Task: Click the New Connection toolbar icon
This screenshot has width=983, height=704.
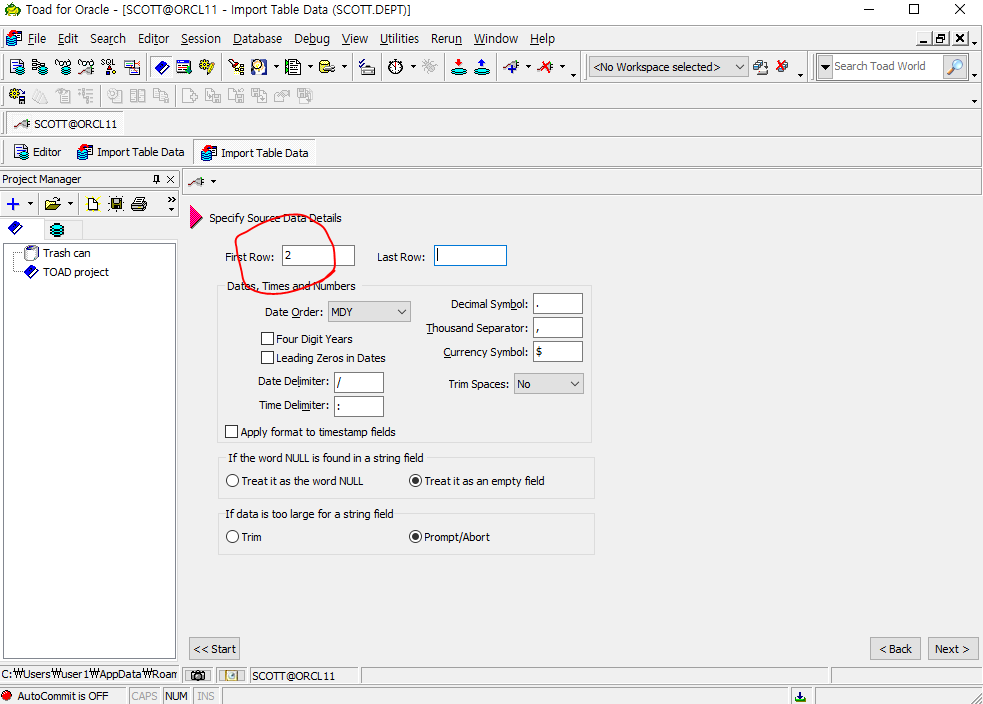Action: (x=512, y=66)
